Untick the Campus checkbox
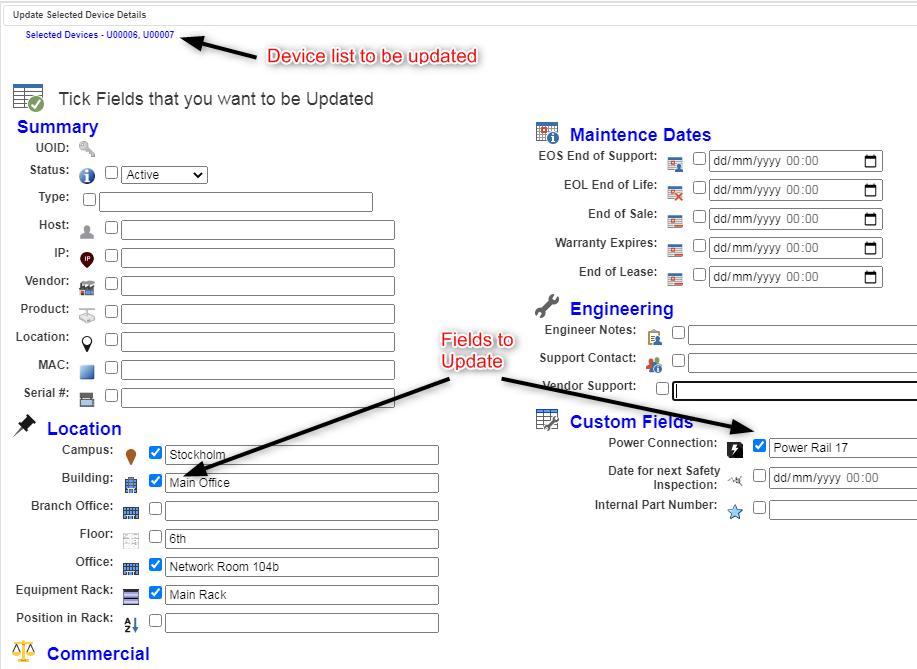This screenshot has width=917, height=669. coord(155,452)
